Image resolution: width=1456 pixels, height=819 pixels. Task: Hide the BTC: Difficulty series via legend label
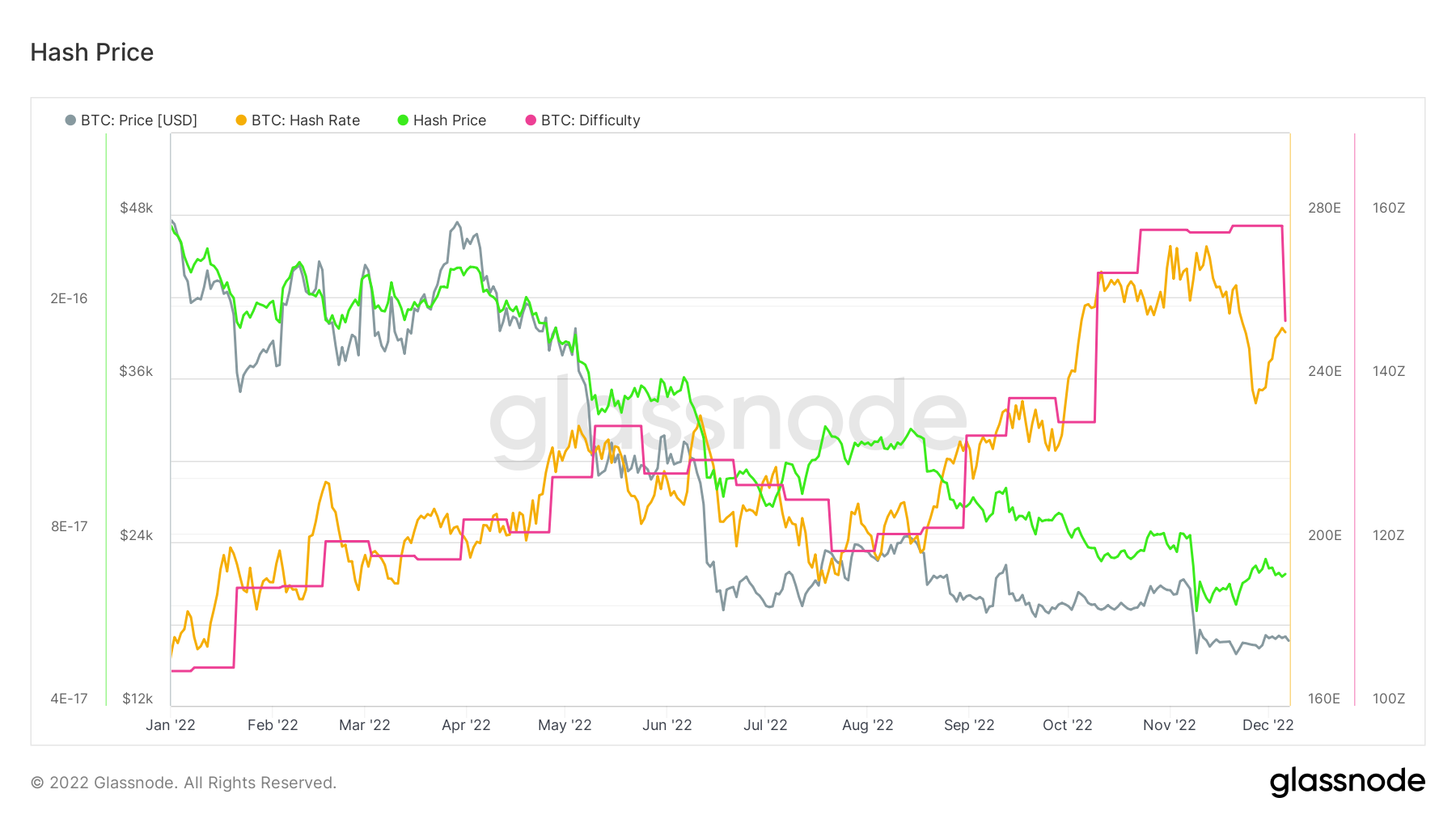pos(590,120)
